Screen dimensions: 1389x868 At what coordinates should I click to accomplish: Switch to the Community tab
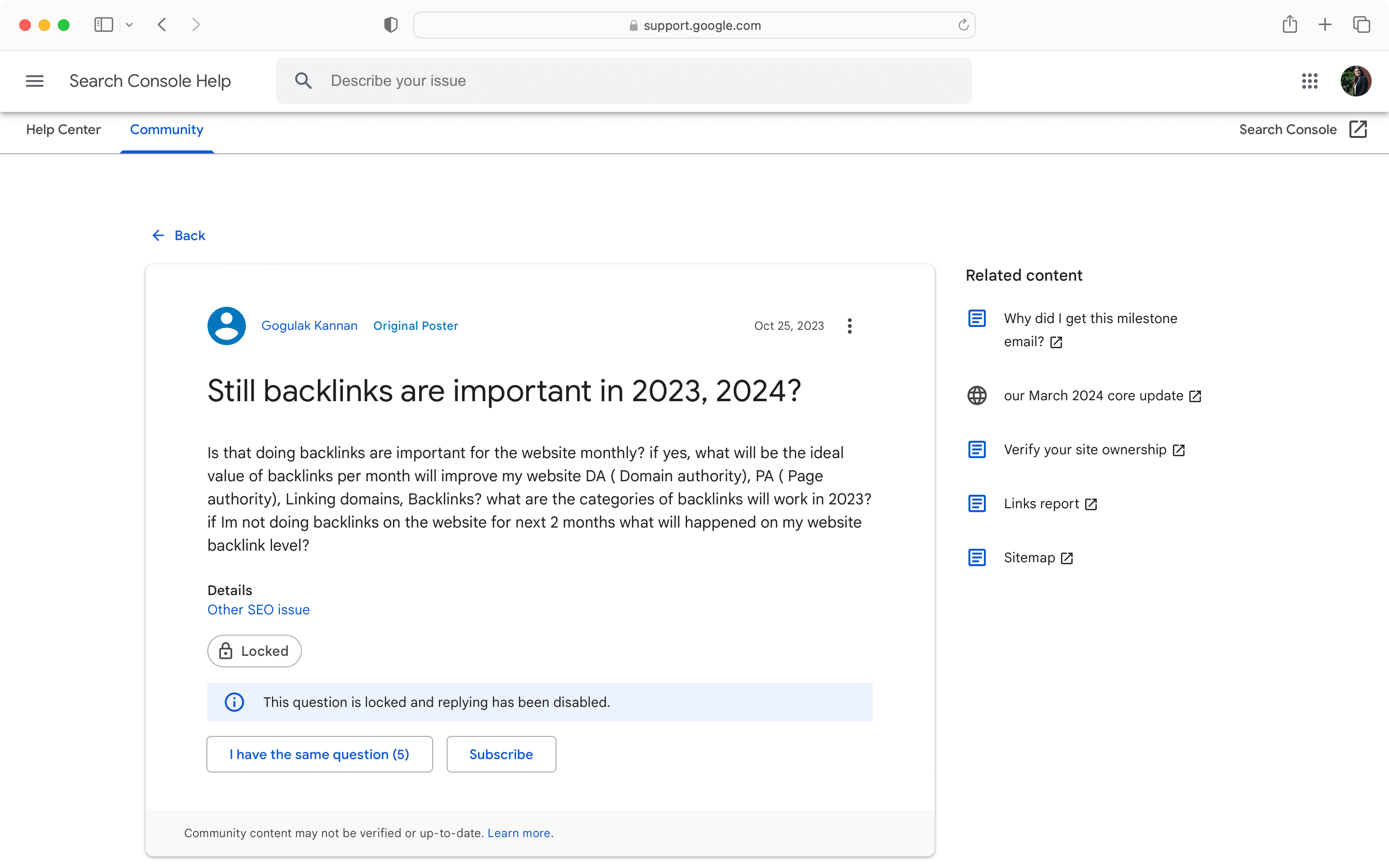pyautogui.click(x=166, y=130)
